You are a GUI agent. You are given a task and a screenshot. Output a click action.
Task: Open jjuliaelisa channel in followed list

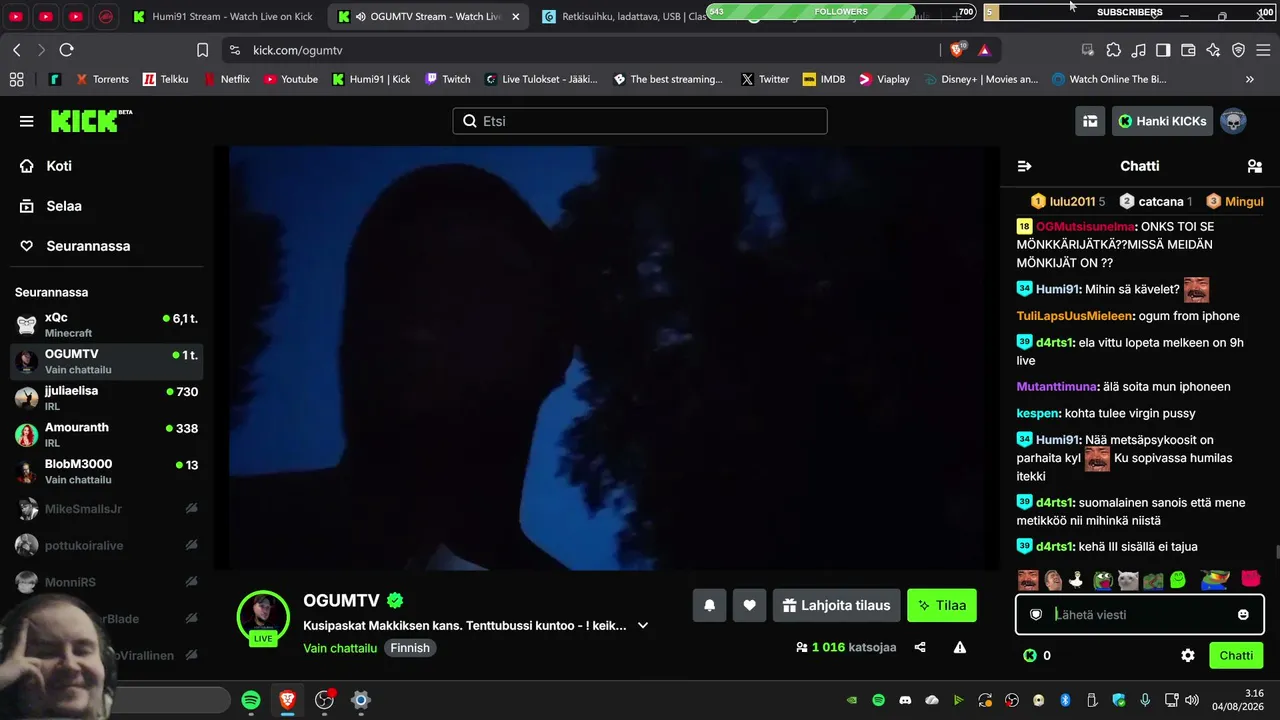(x=106, y=398)
